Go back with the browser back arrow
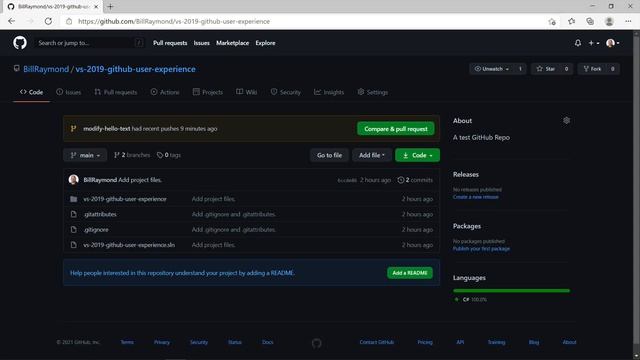 coord(11,21)
